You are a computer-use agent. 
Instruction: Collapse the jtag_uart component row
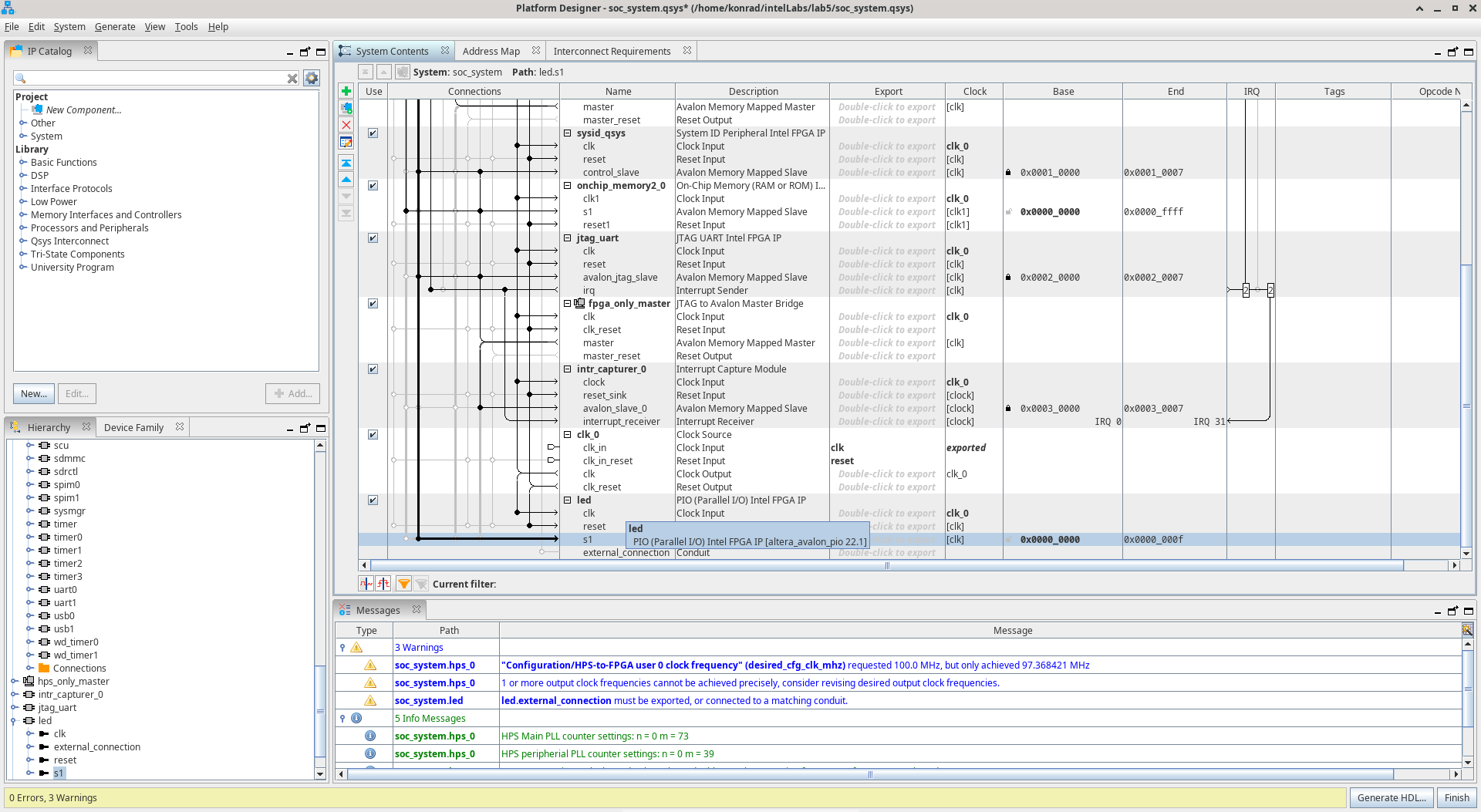coord(568,238)
